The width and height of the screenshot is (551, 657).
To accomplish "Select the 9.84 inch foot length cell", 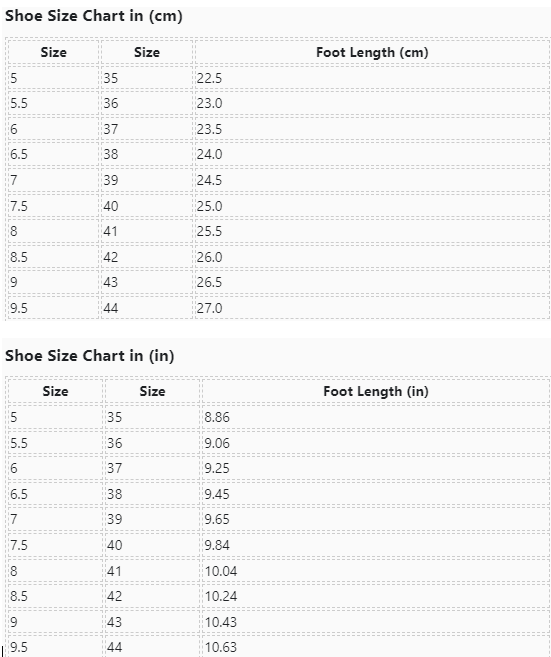I will (x=376, y=545).
